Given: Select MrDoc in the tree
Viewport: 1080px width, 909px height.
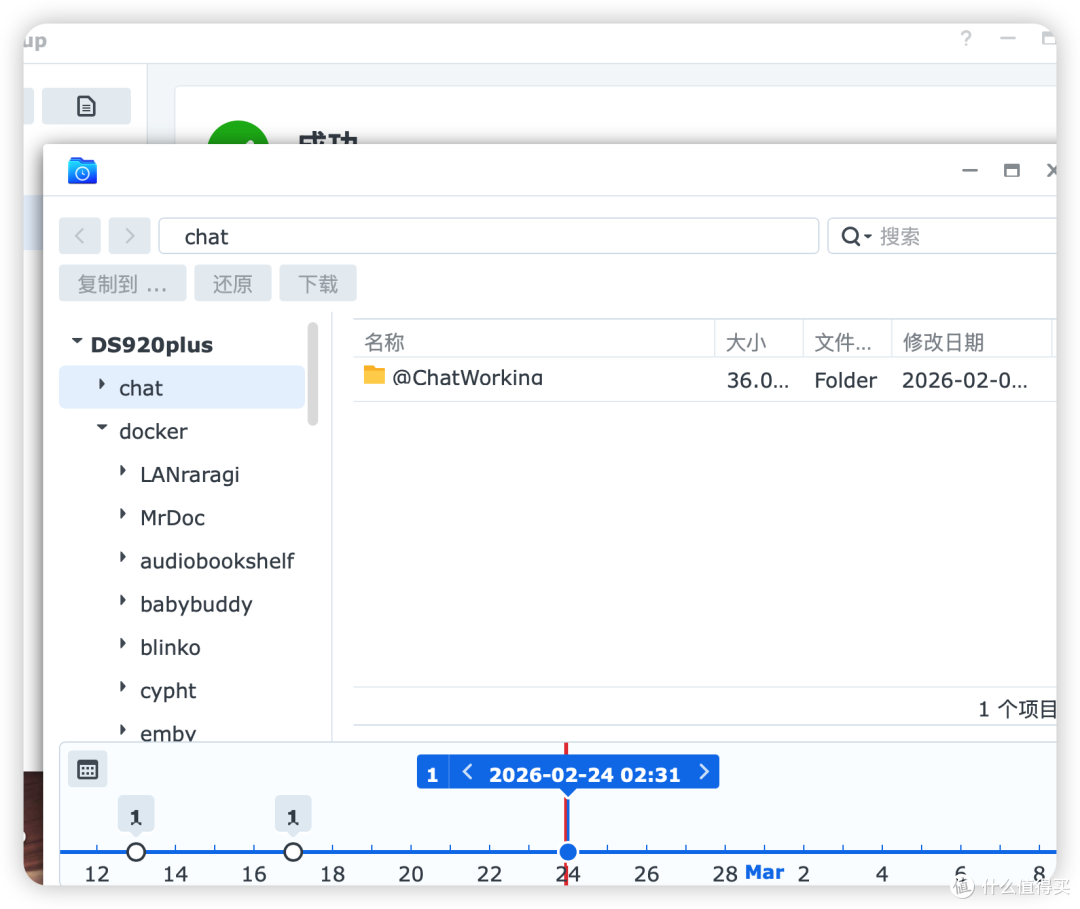Looking at the screenshot, I should coord(172,518).
